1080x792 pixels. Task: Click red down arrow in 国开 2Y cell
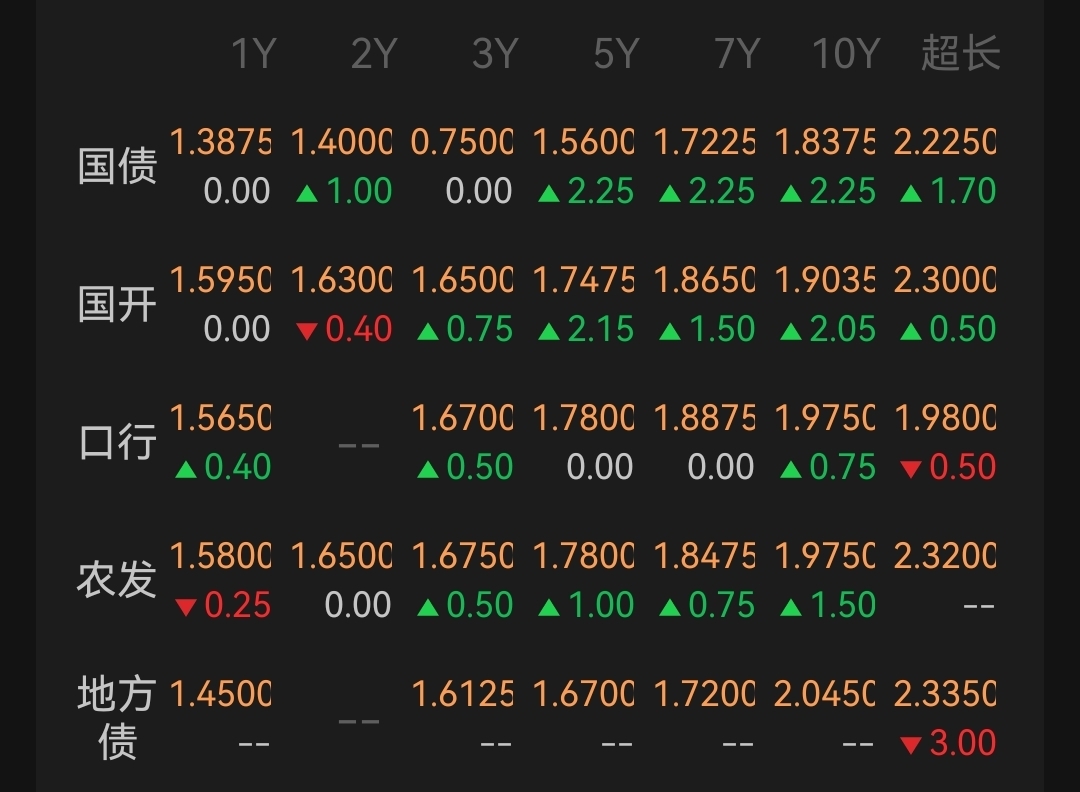pos(307,331)
